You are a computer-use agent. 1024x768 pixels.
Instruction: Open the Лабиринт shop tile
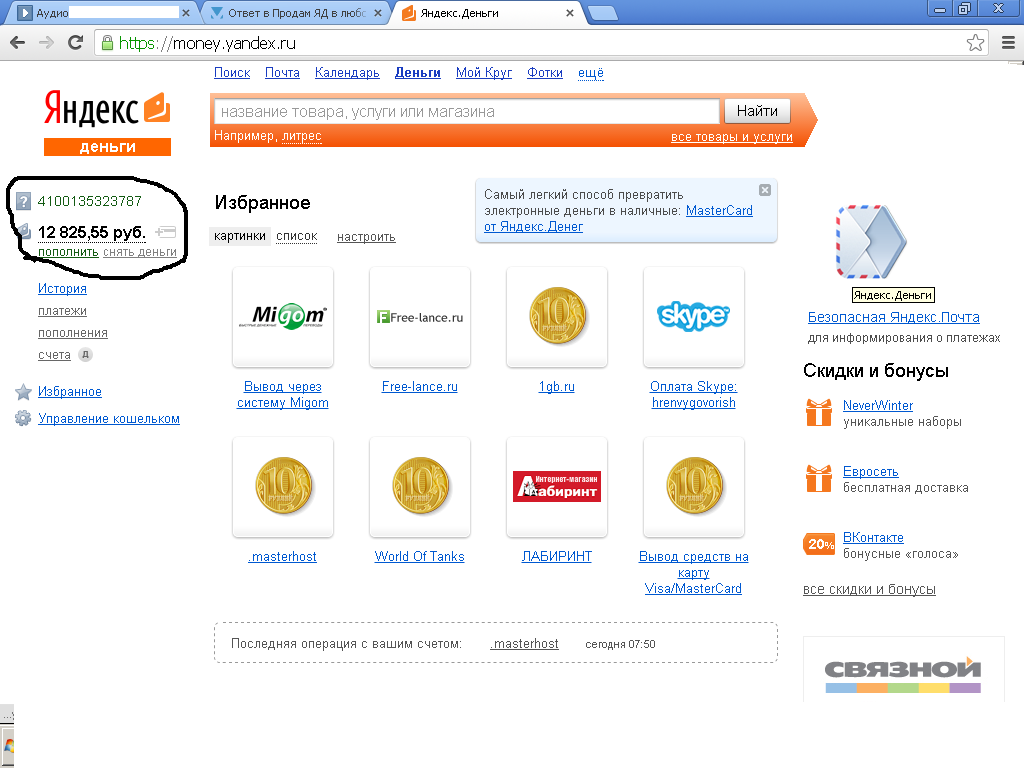557,487
